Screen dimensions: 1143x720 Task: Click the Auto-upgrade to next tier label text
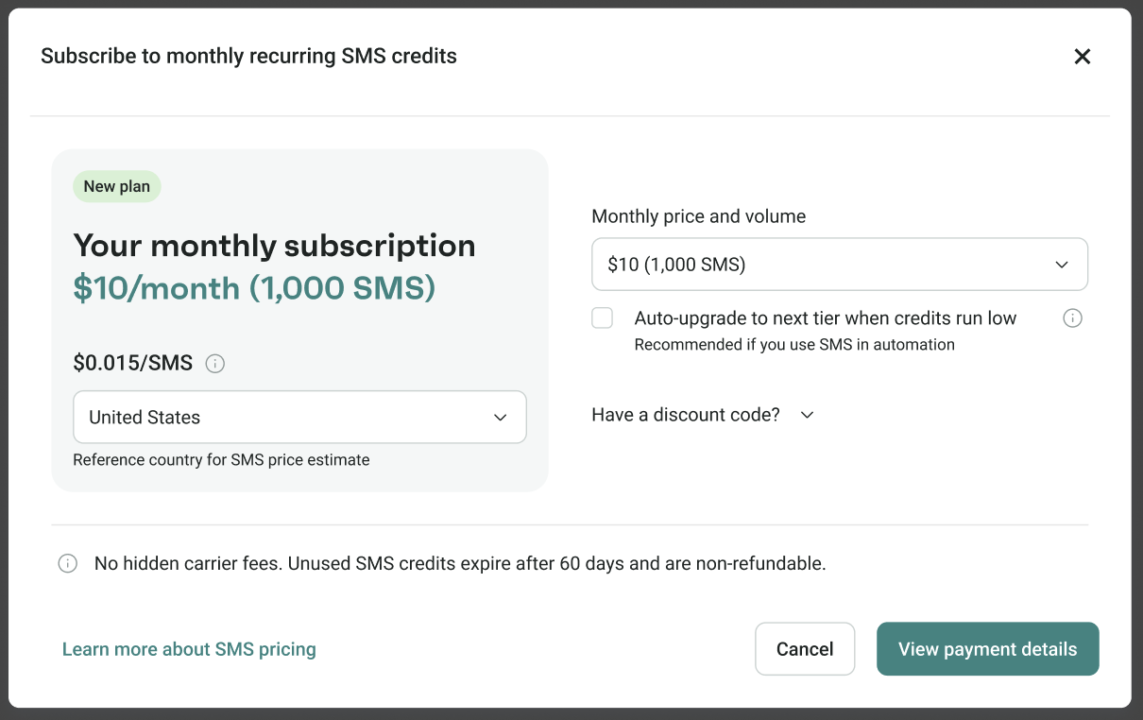coord(825,319)
